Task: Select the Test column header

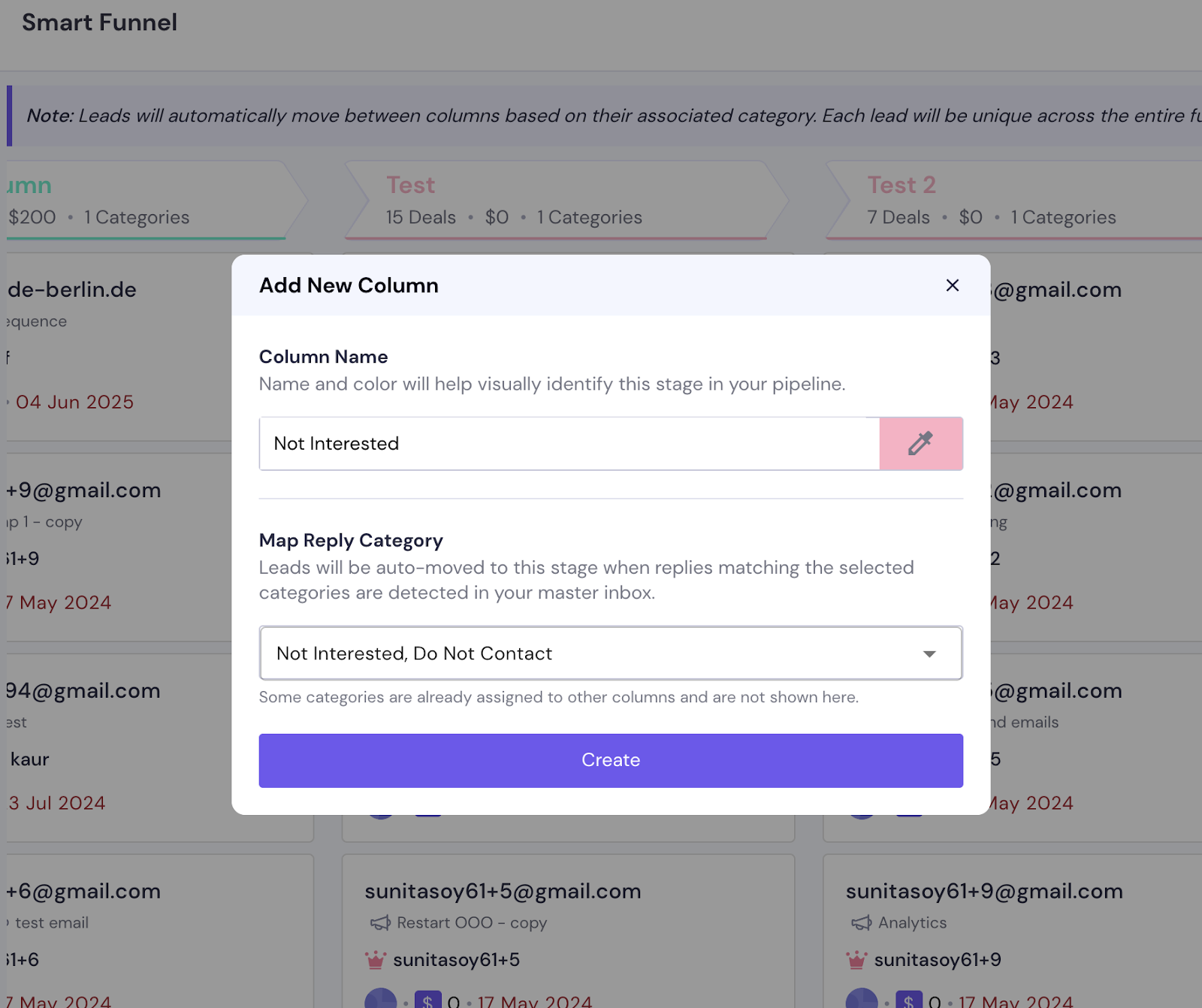Action: (567, 201)
